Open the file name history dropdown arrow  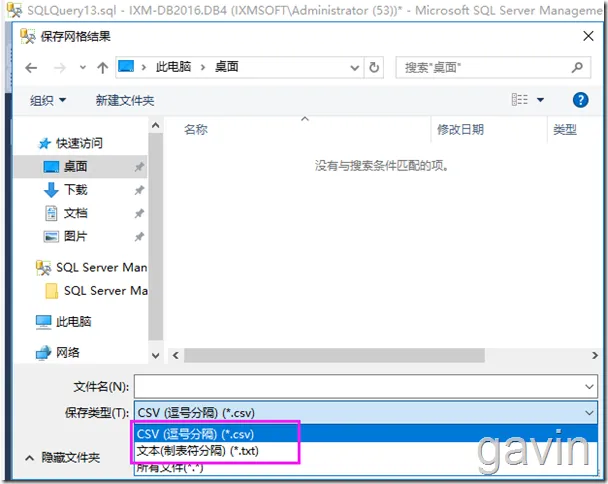(589, 387)
